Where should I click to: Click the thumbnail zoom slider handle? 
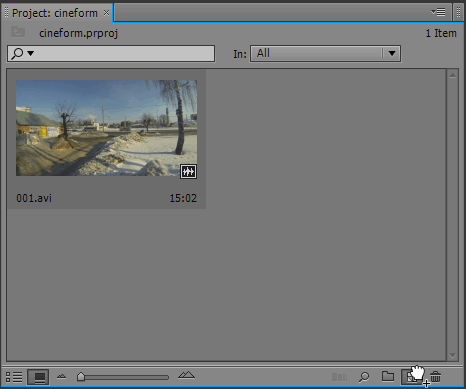[81, 376]
